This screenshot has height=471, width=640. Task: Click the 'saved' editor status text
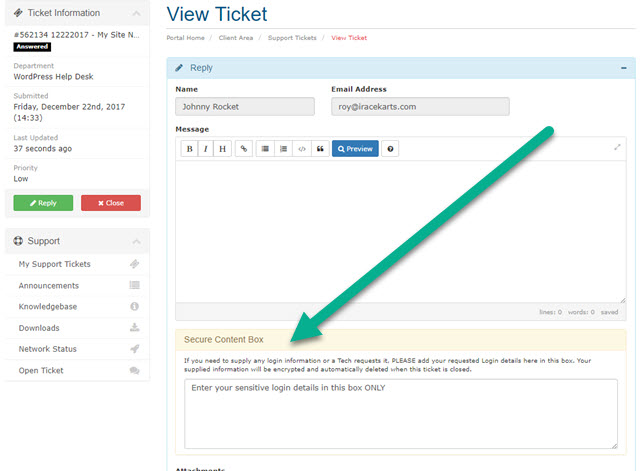pyautogui.click(x=609, y=312)
